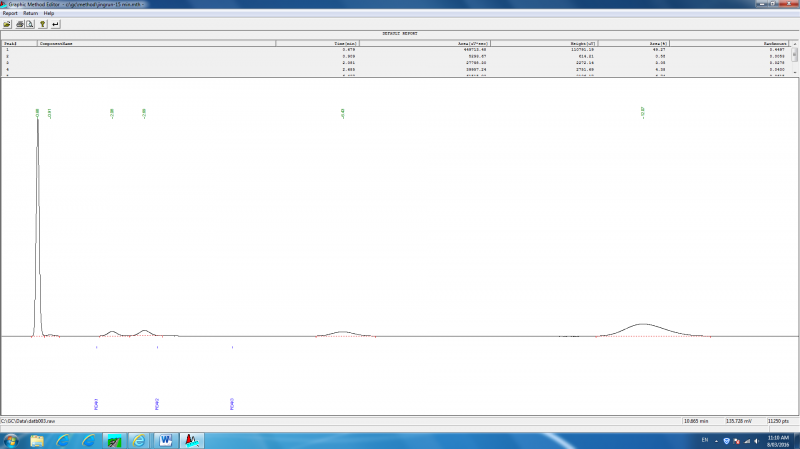Screen dimensions: 800x449
Task: Select peak row 2 in report table
Action: click(395, 56)
